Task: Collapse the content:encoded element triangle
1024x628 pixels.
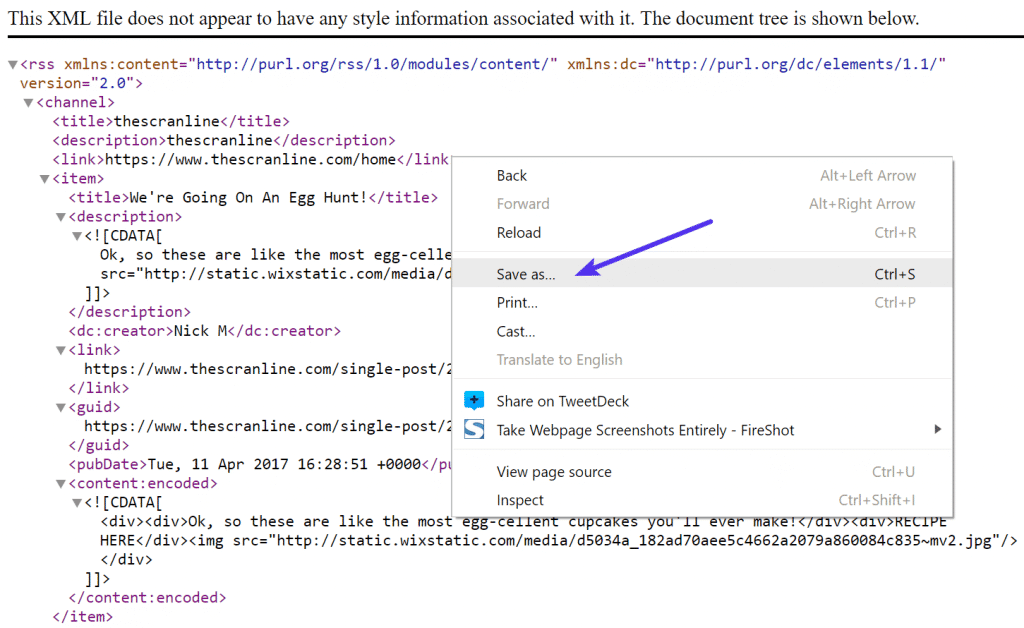Action: click(x=61, y=484)
